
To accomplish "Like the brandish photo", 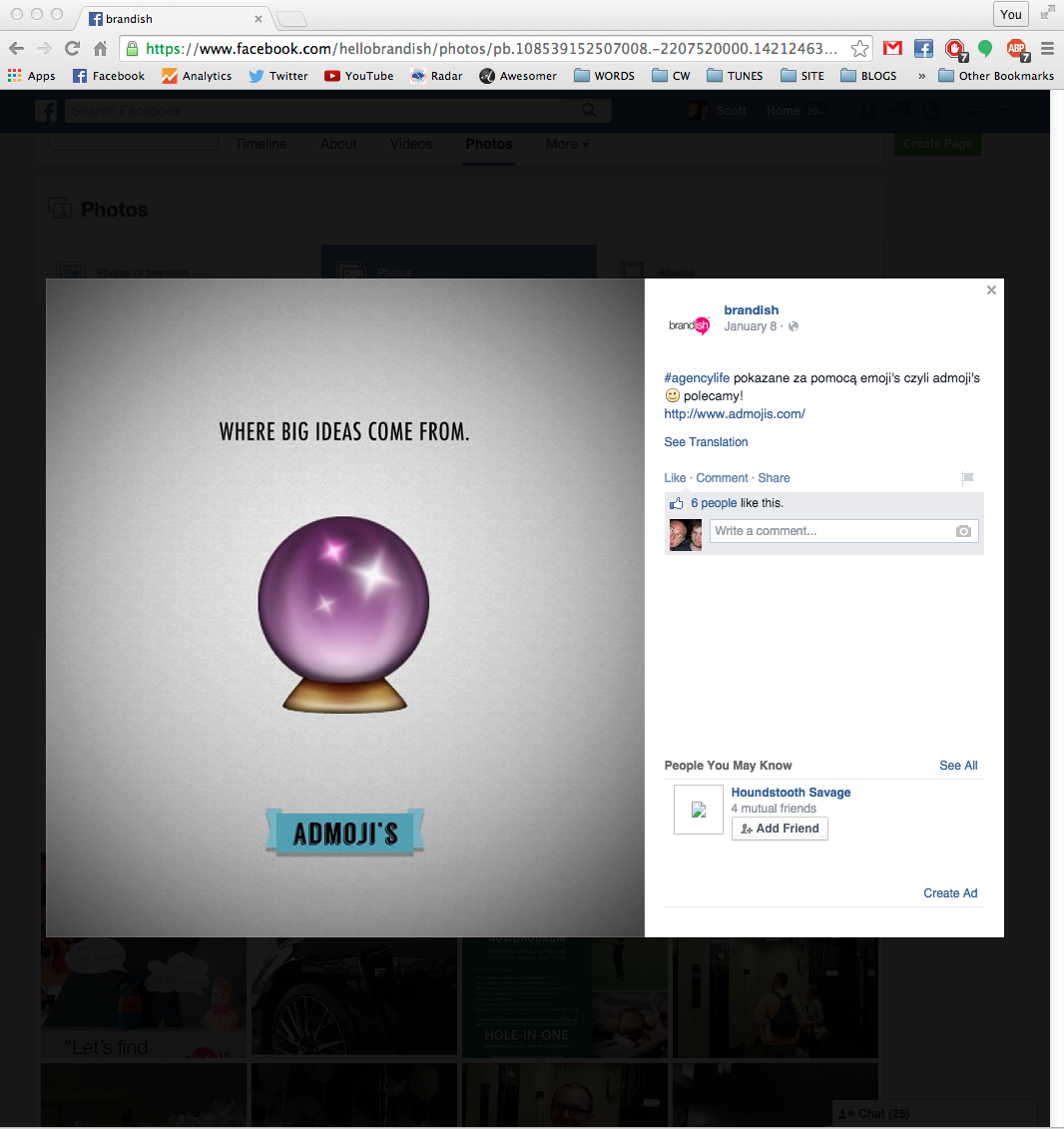I will click(675, 478).
